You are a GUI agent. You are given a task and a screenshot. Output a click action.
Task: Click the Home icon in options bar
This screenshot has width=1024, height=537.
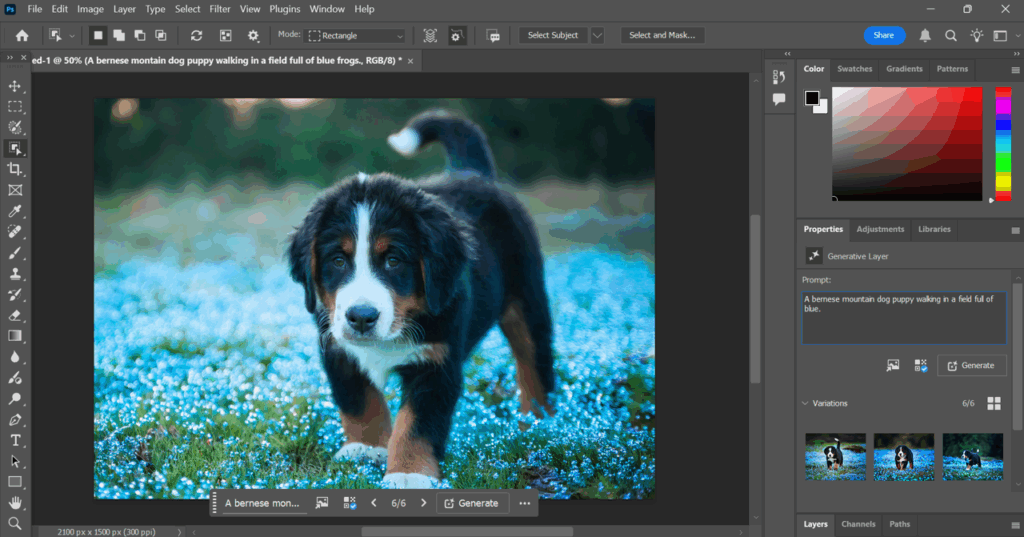coord(22,35)
